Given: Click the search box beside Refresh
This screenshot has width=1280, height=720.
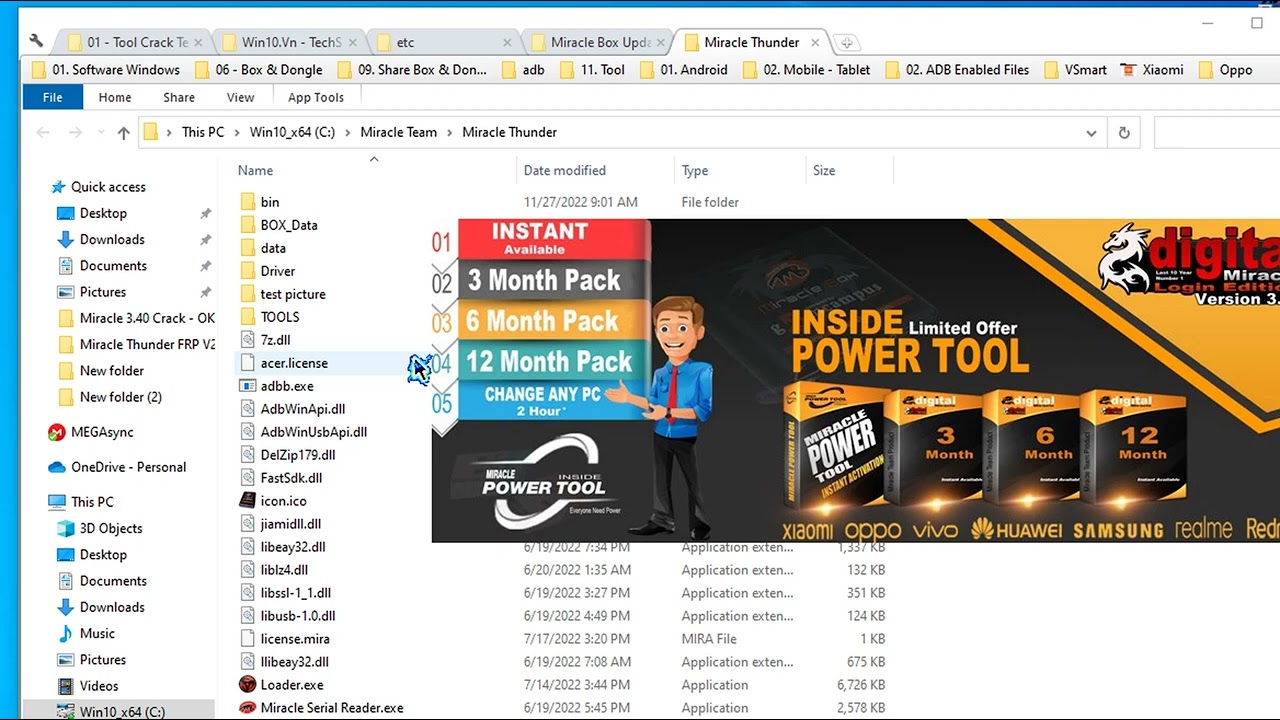Looking at the screenshot, I should click(x=1217, y=132).
